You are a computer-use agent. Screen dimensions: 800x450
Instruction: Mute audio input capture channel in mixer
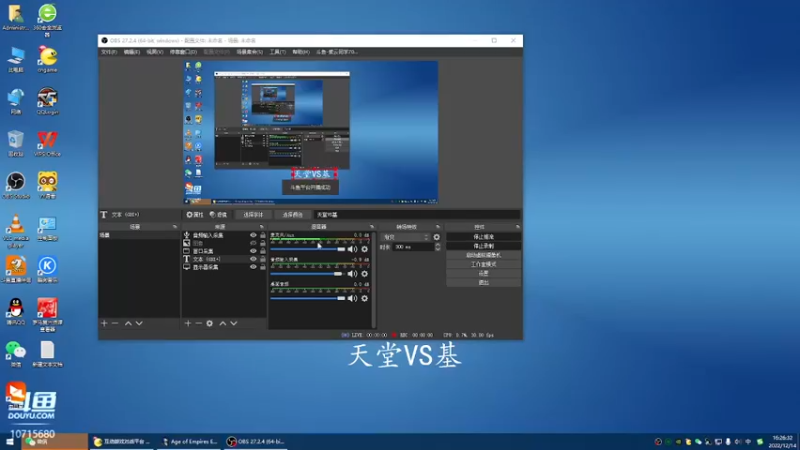point(352,274)
